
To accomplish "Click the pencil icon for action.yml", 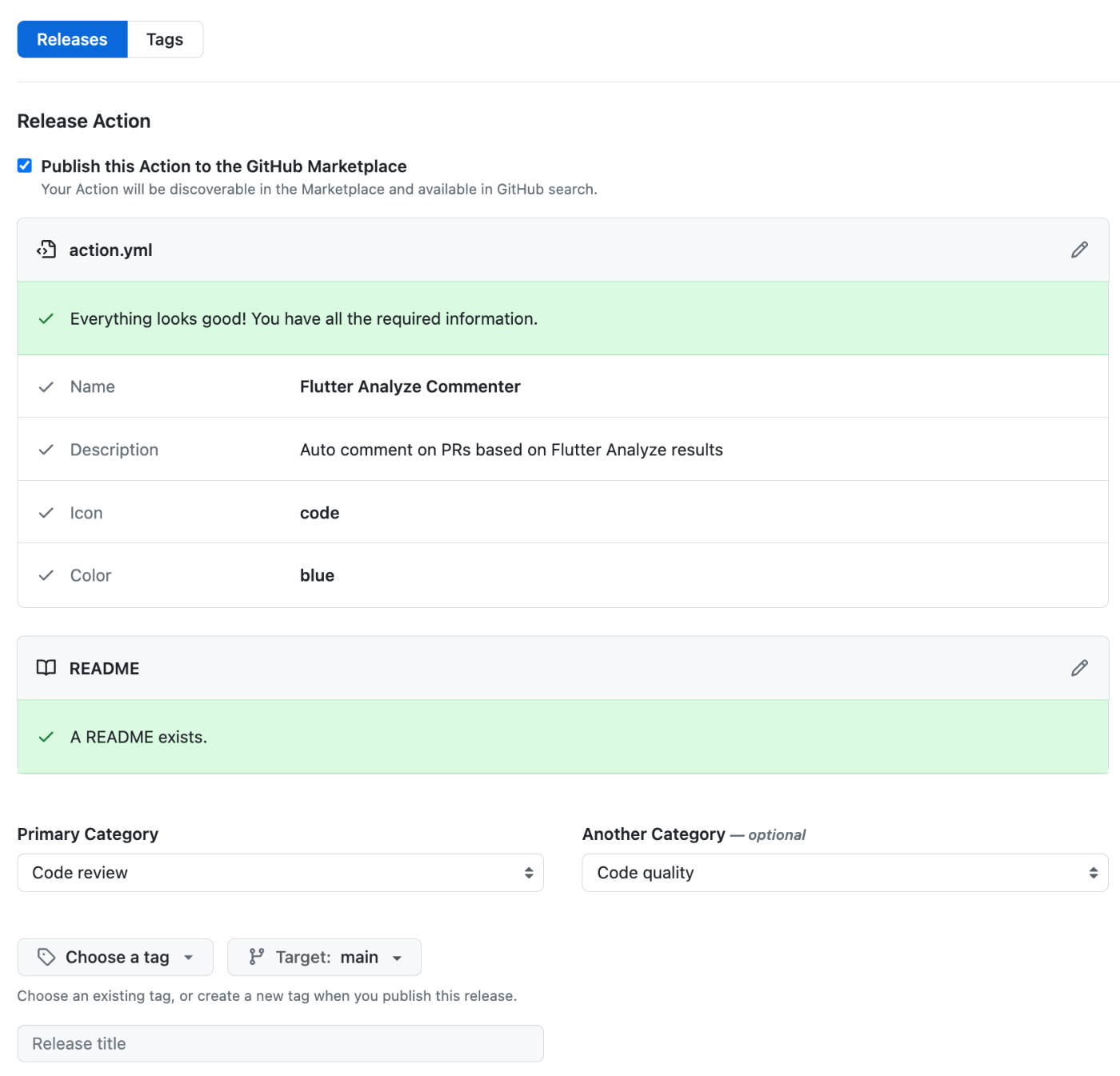I will pos(1079,250).
